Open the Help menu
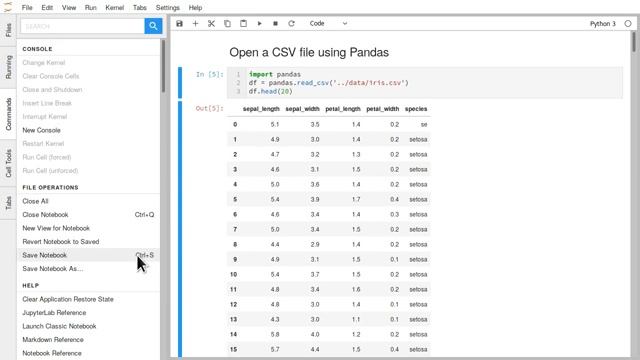The height and width of the screenshot is (360, 640). click(x=195, y=7)
